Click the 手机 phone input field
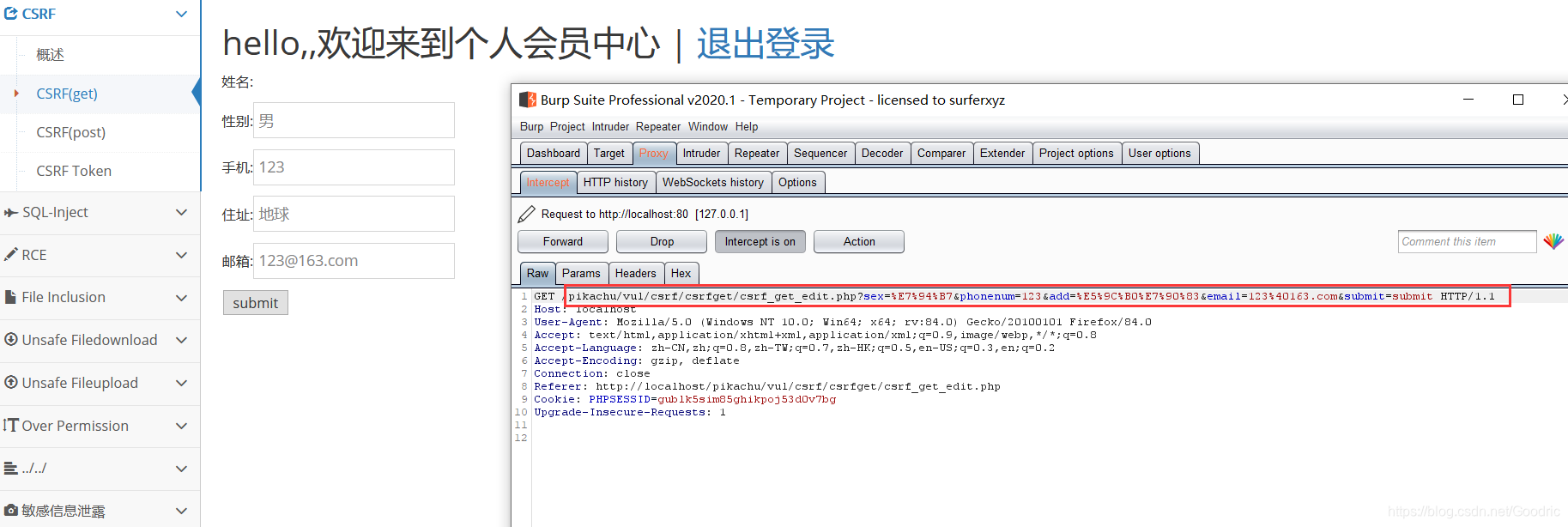The height and width of the screenshot is (527, 1568). [x=354, y=167]
